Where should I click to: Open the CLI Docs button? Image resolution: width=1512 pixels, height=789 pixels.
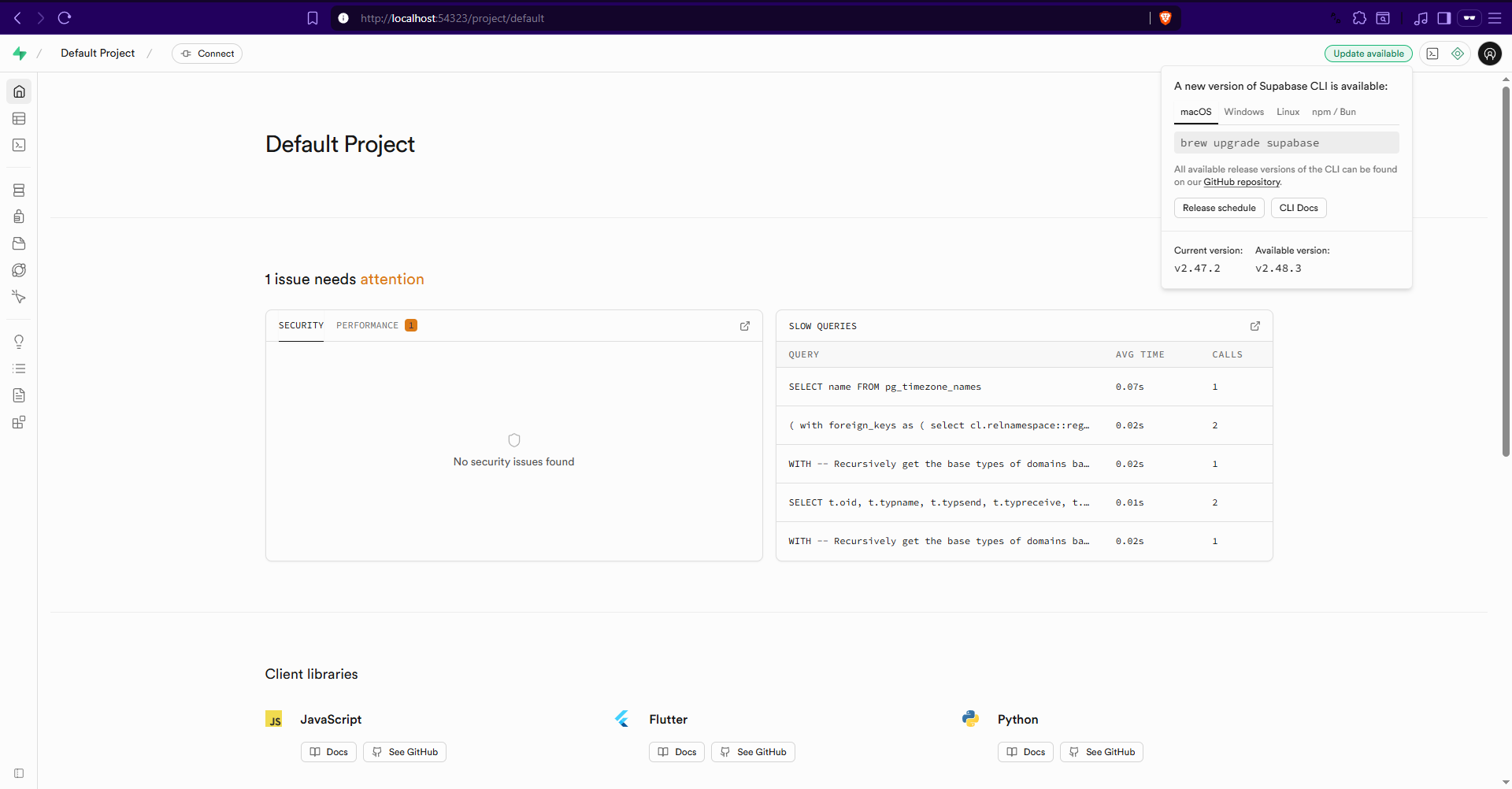pos(1299,208)
